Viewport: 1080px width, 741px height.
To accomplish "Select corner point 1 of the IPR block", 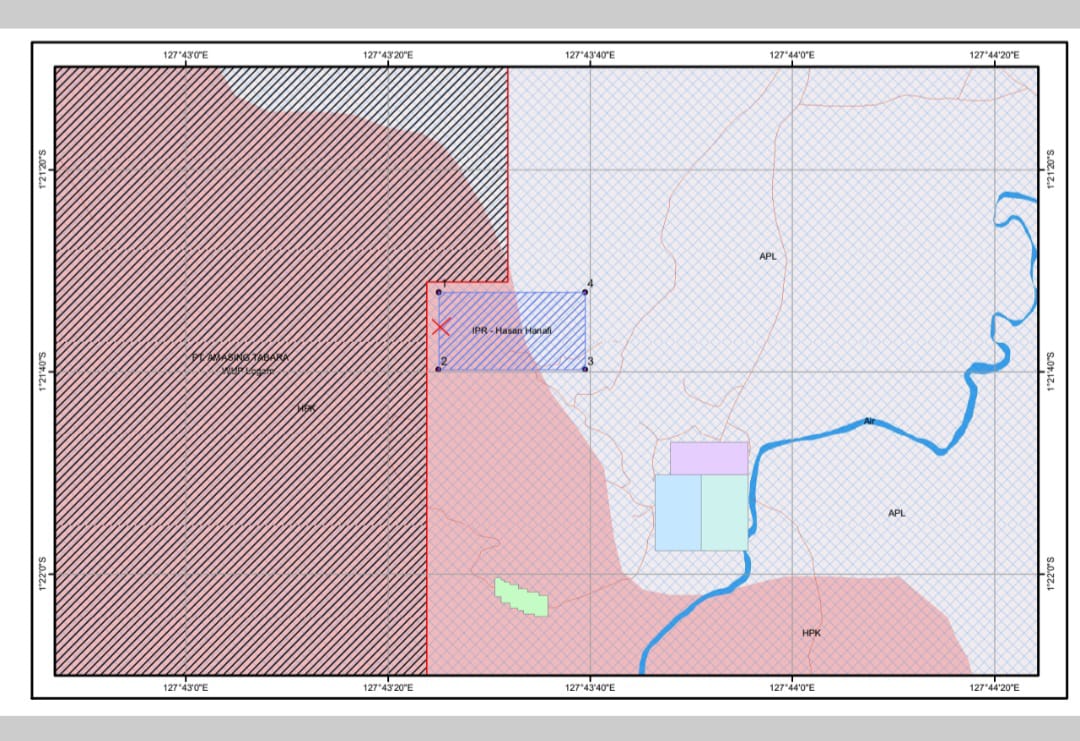I will [439, 292].
